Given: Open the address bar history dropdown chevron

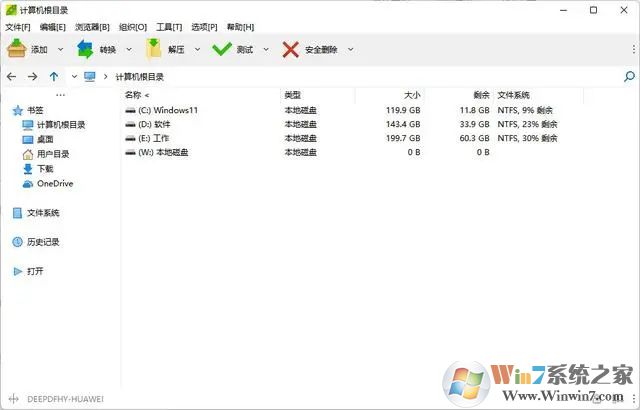Looking at the screenshot, I should (74, 76).
